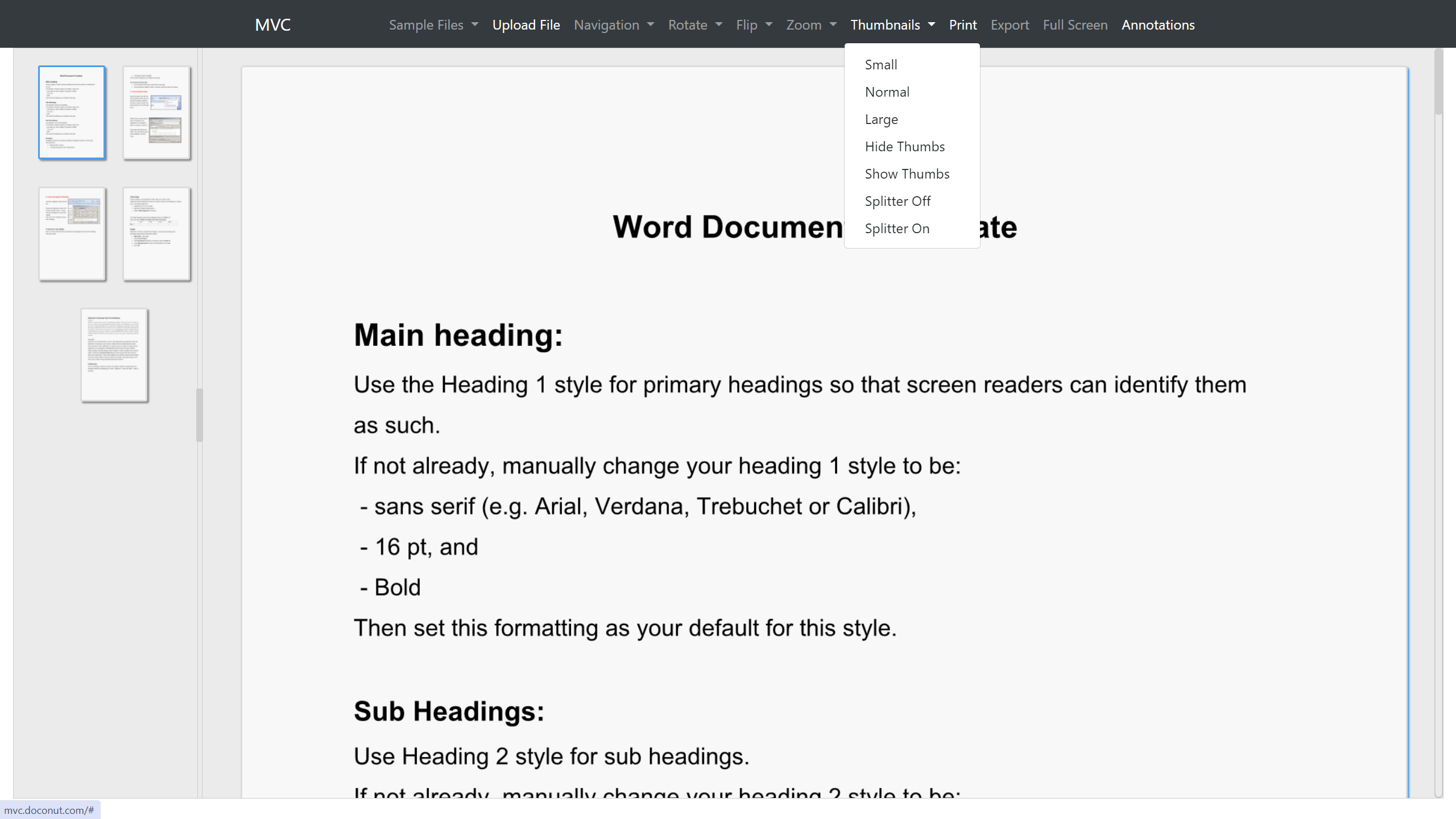Expand the Navigation dropdown menu
Viewport: 1456px width, 819px height.
click(614, 25)
